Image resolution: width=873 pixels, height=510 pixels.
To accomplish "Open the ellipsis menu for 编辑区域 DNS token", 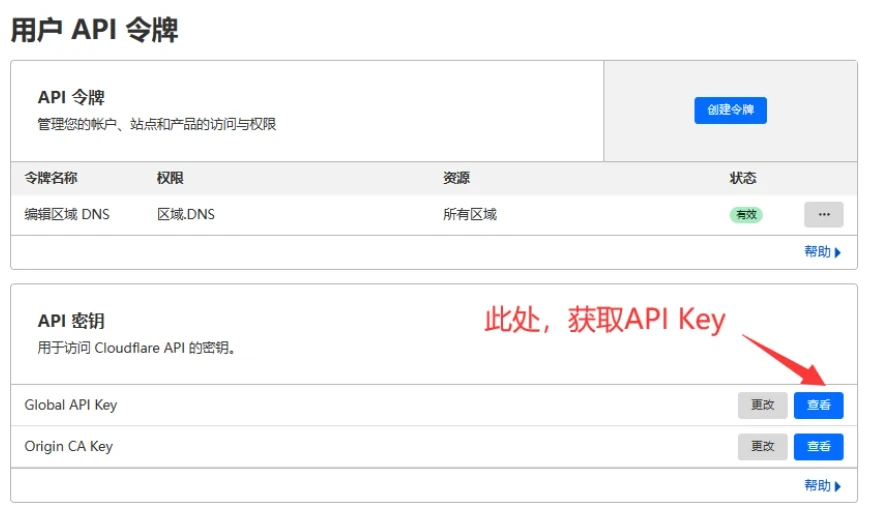I will coord(823,214).
